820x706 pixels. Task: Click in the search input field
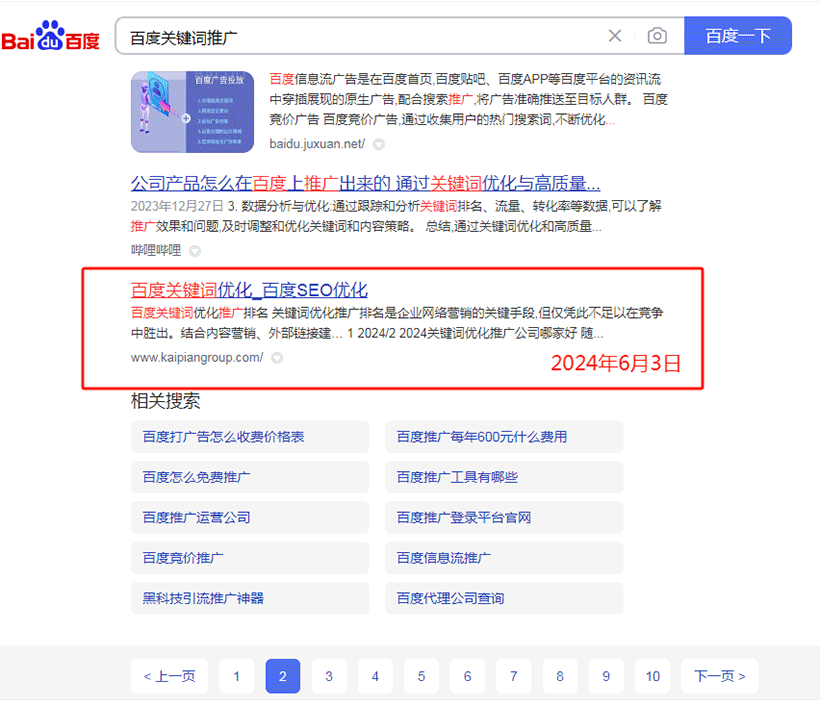[x=360, y=36]
